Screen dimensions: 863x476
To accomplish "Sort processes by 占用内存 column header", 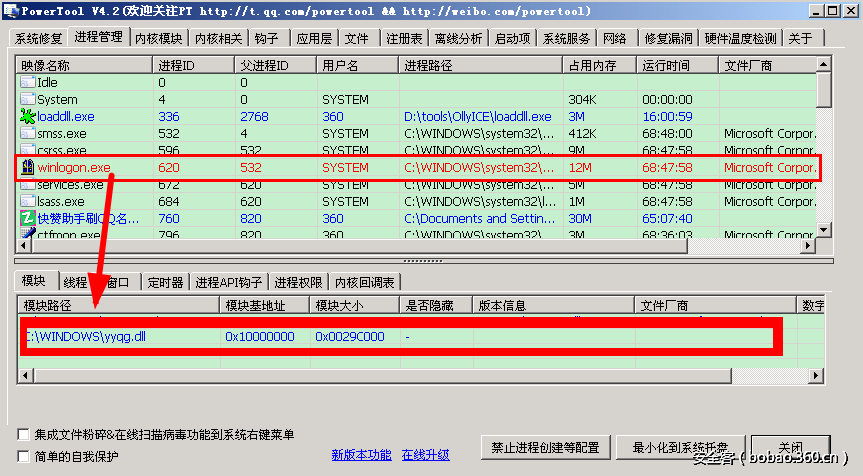I will click(599, 65).
